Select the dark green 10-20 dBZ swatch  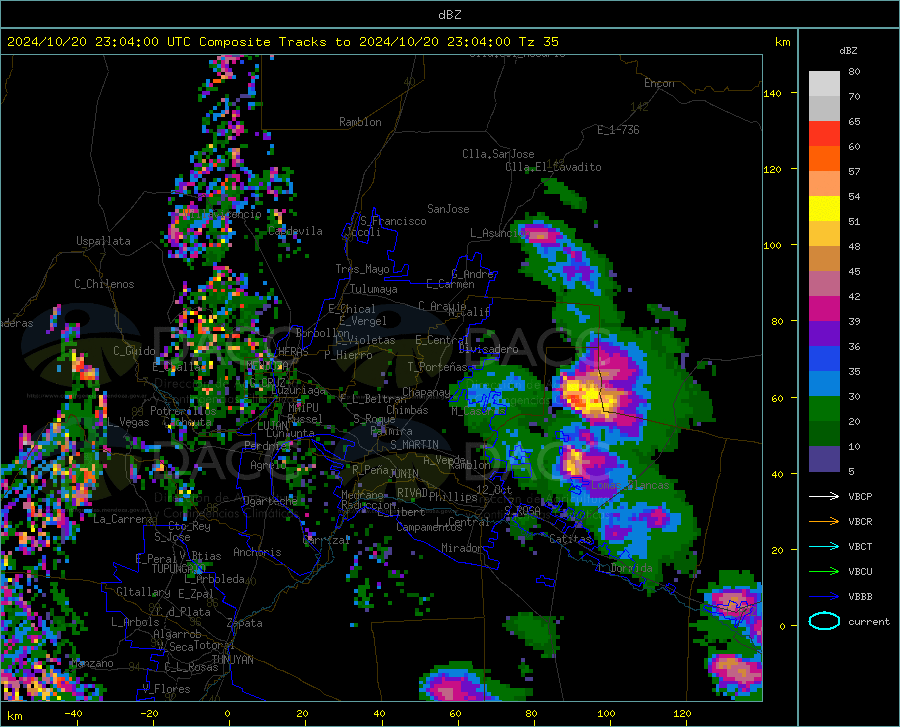pos(824,434)
